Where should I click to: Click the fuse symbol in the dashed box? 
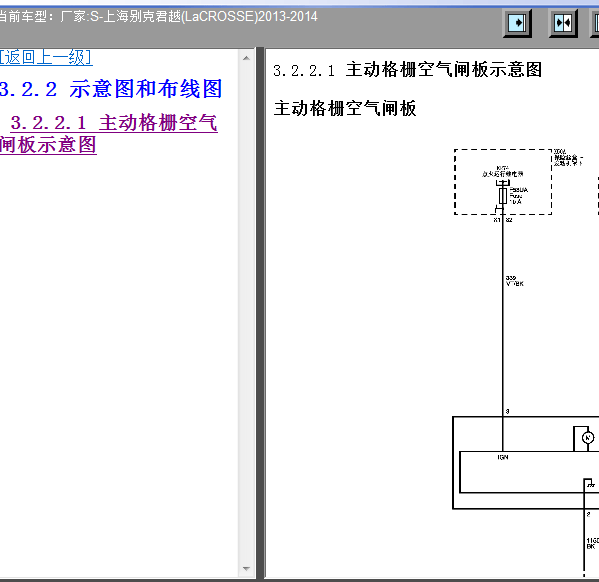click(x=503, y=196)
